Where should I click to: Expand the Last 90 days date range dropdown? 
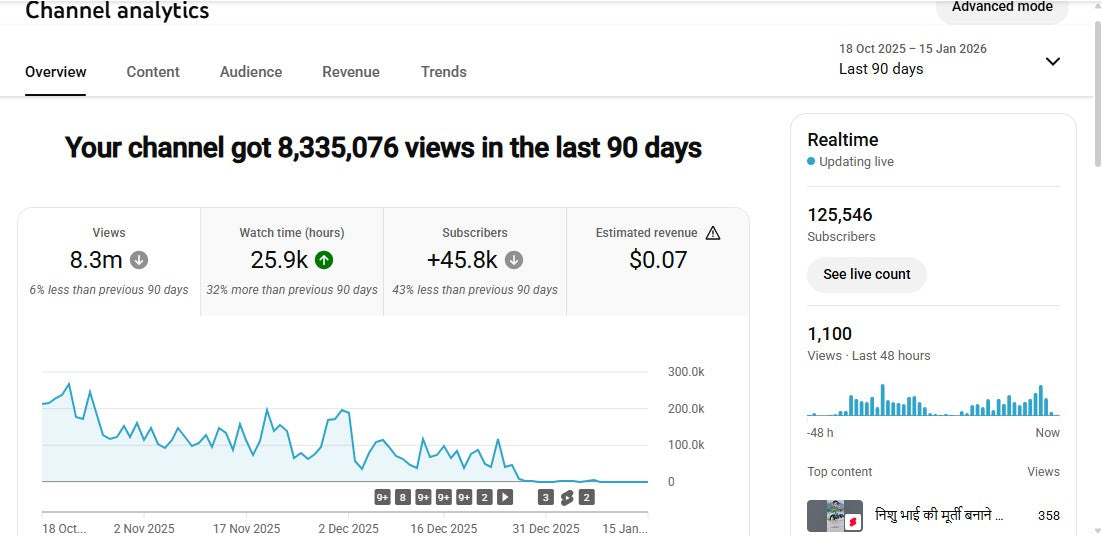click(881, 69)
